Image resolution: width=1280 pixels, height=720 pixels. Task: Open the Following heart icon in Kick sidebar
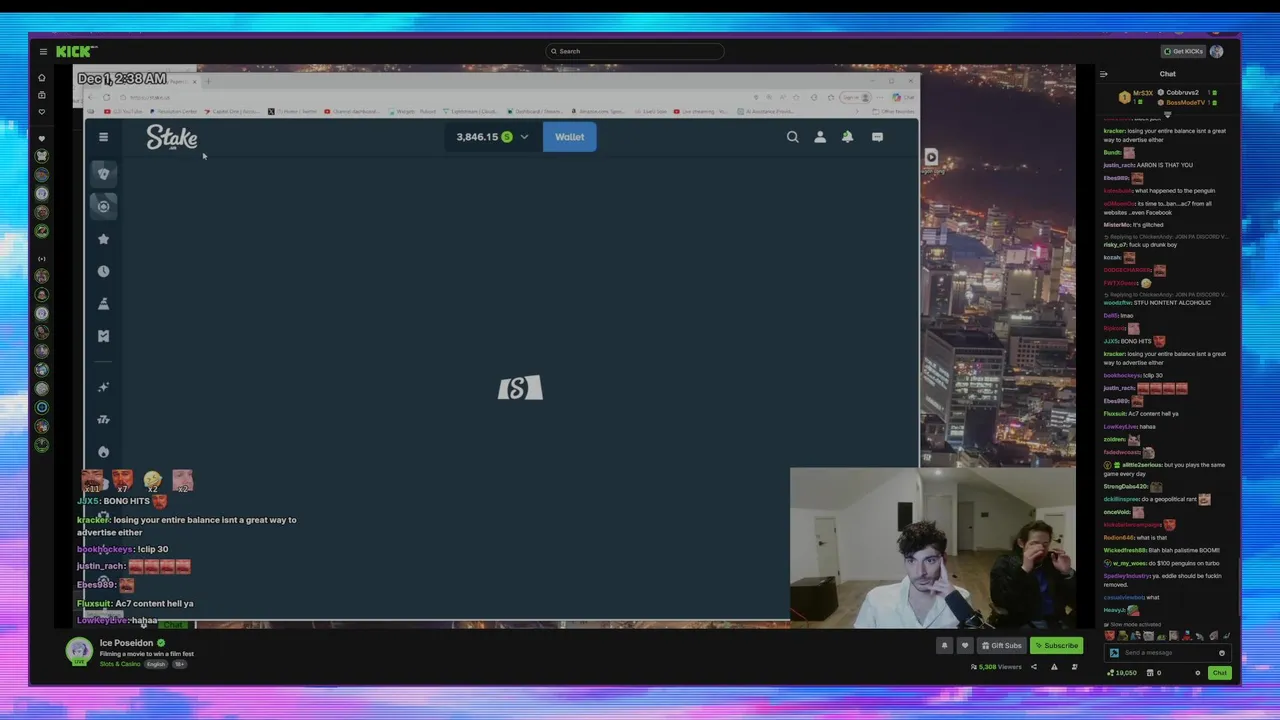pyautogui.click(x=41, y=112)
